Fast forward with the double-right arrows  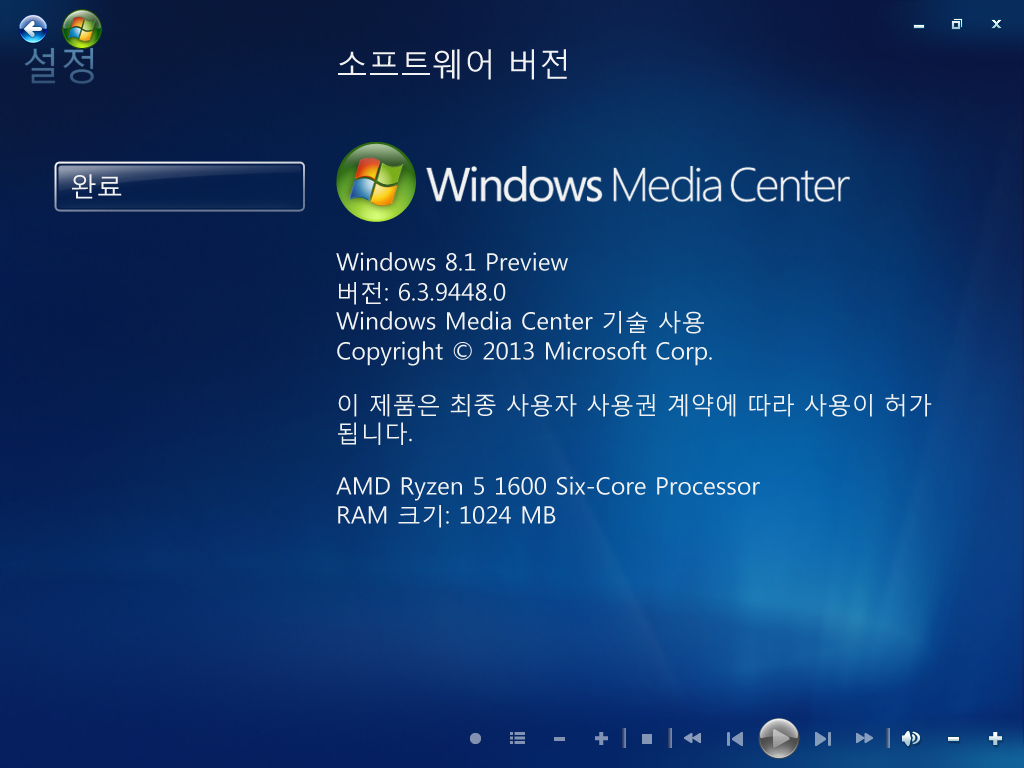coord(864,739)
